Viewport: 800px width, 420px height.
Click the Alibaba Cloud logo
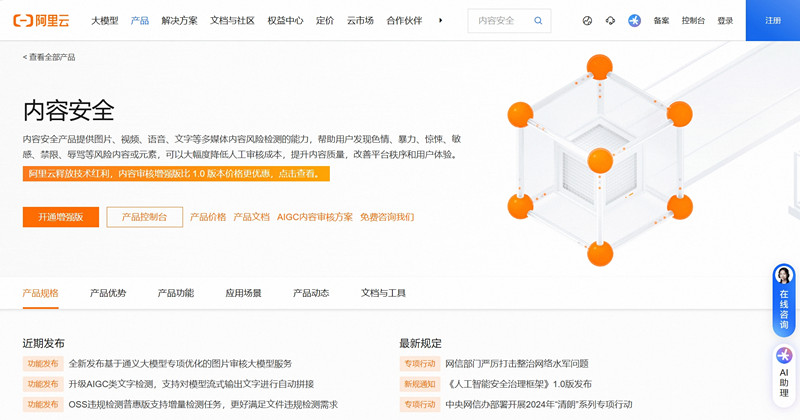click(x=41, y=20)
